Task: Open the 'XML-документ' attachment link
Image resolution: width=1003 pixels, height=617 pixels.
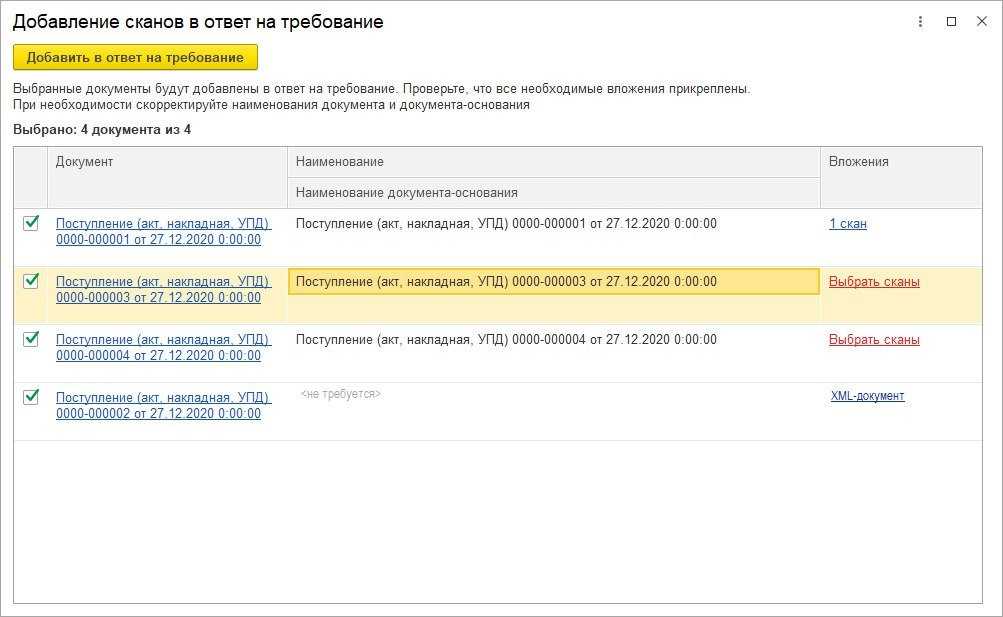Action: (867, 396)
